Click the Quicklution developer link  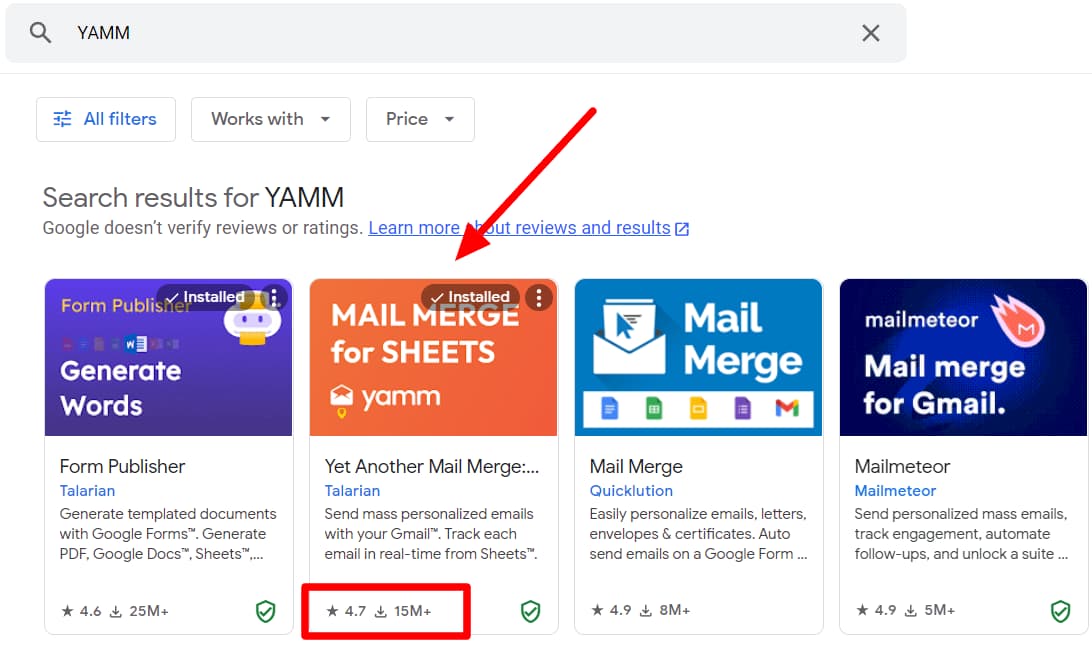[631, 491]
